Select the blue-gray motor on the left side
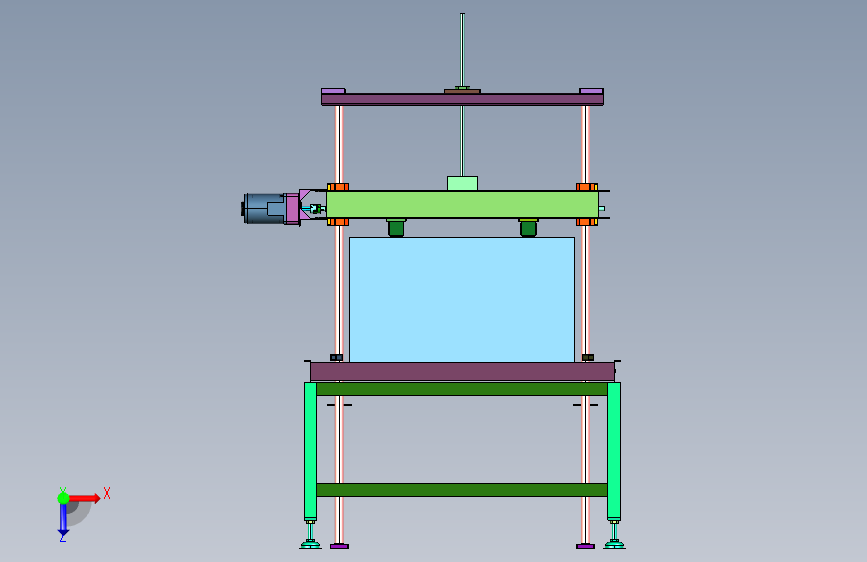Screen dimensions: 867x562 [263, 209]
